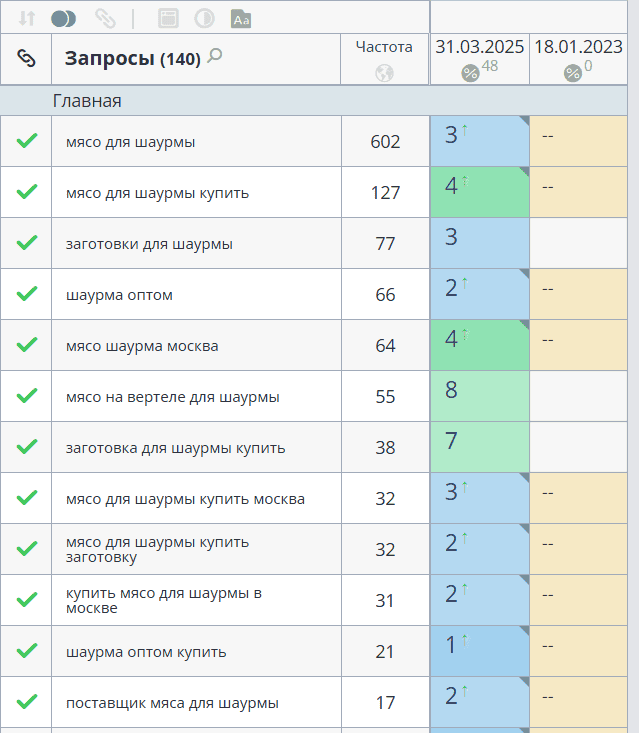Toggle the checkmark for 'мясо для шаурмы'
This screenshot has height=733, width=639.
pos(27,141)
